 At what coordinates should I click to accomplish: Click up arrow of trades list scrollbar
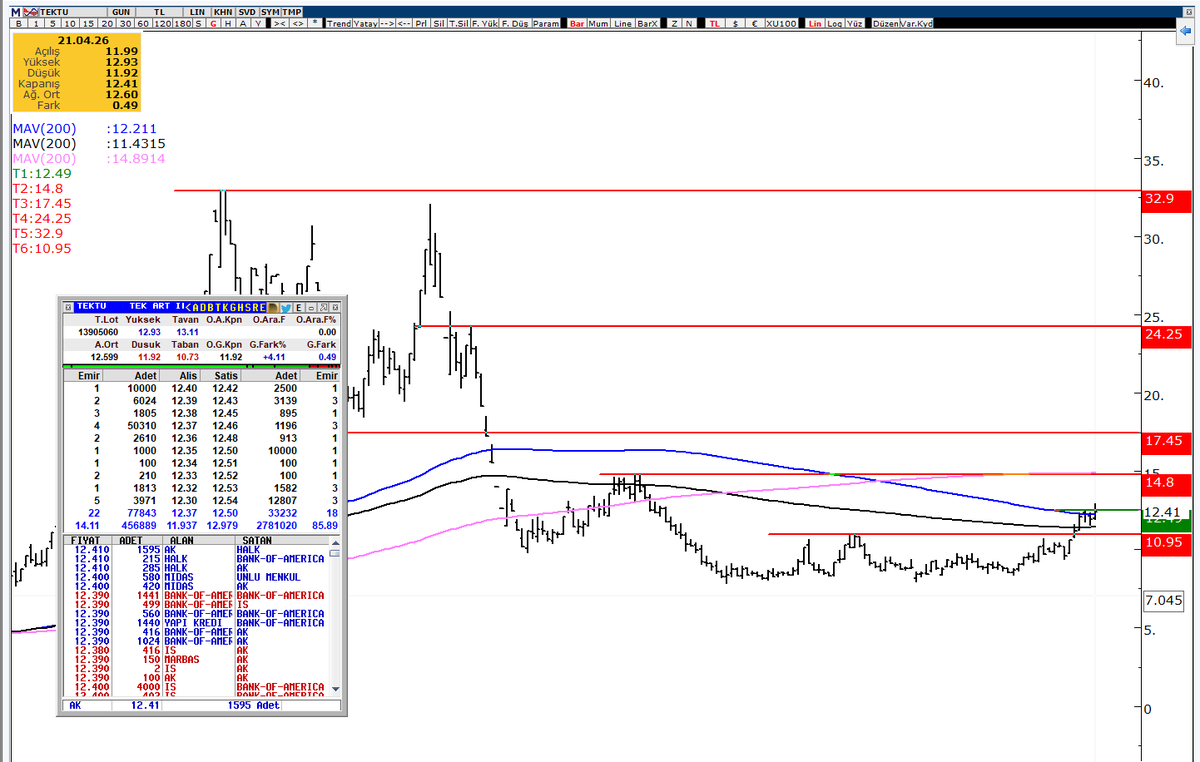pos(335,543)
